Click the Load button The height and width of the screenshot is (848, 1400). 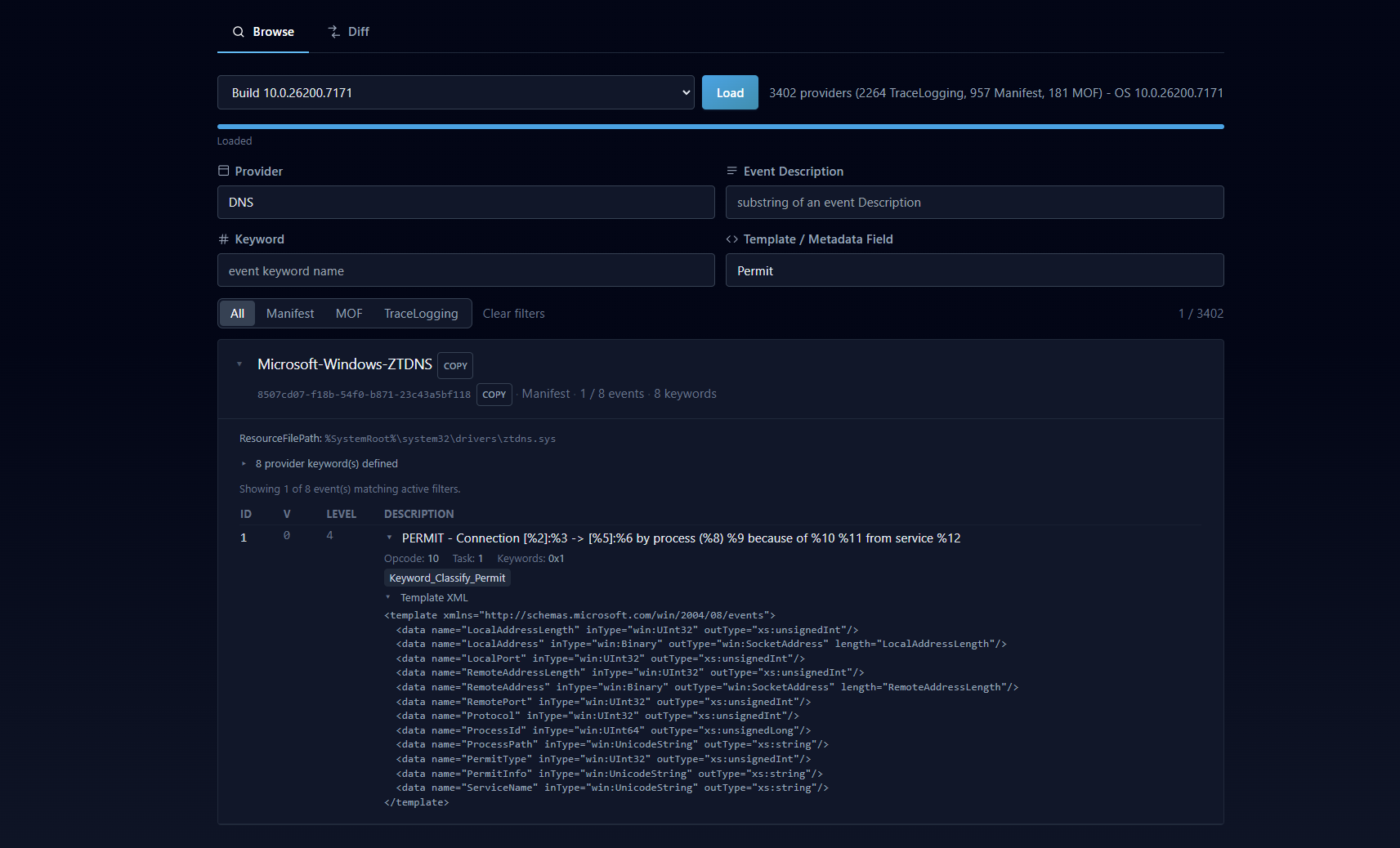730,92
